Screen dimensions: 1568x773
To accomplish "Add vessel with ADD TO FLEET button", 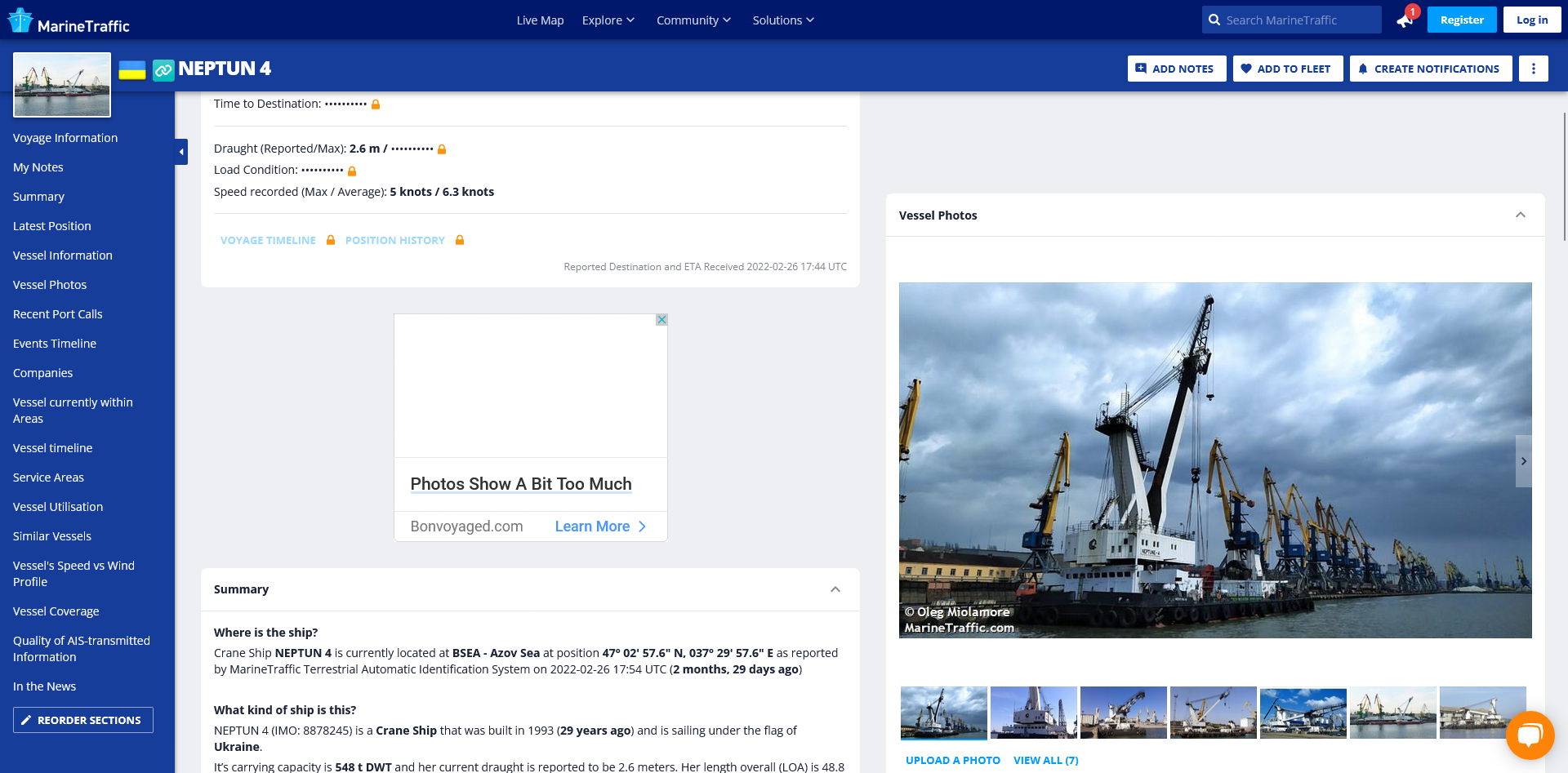I will coord(1286,69).
